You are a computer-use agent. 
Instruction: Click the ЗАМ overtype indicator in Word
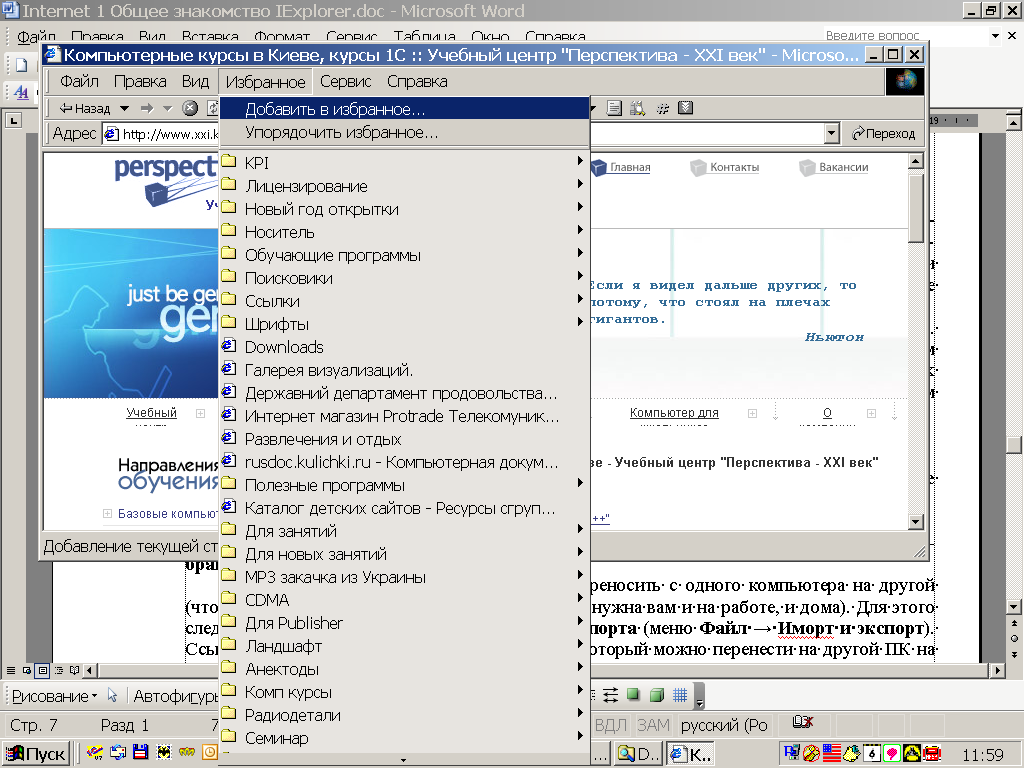[653, 725]
